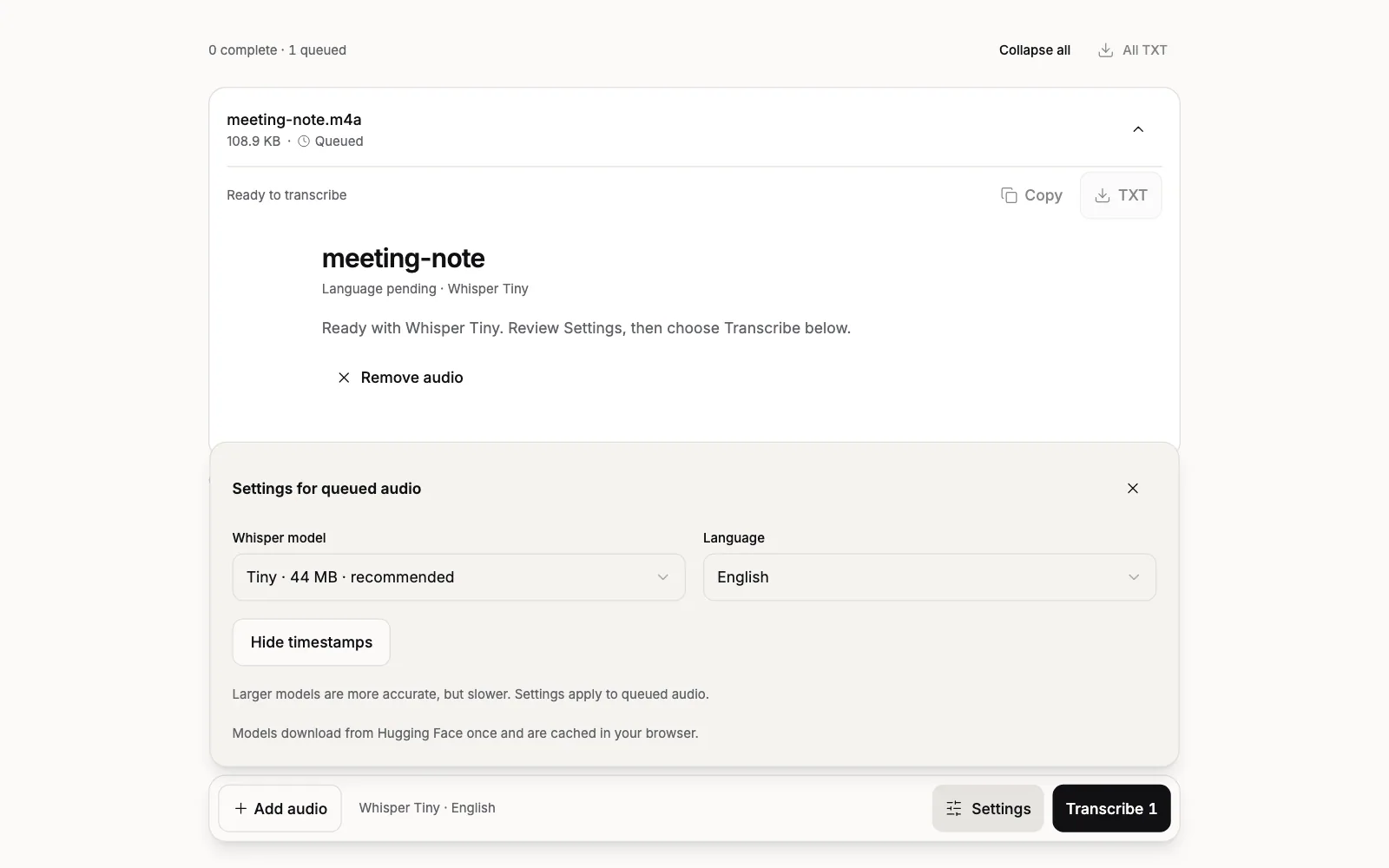This screenshot has height=868, width=1389.
Task: Download transcript via the card's TXT button
Action: point(1121,195)
